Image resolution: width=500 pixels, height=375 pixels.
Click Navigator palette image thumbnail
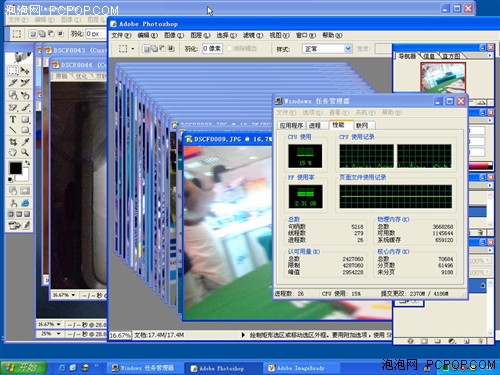coord(443,77)
